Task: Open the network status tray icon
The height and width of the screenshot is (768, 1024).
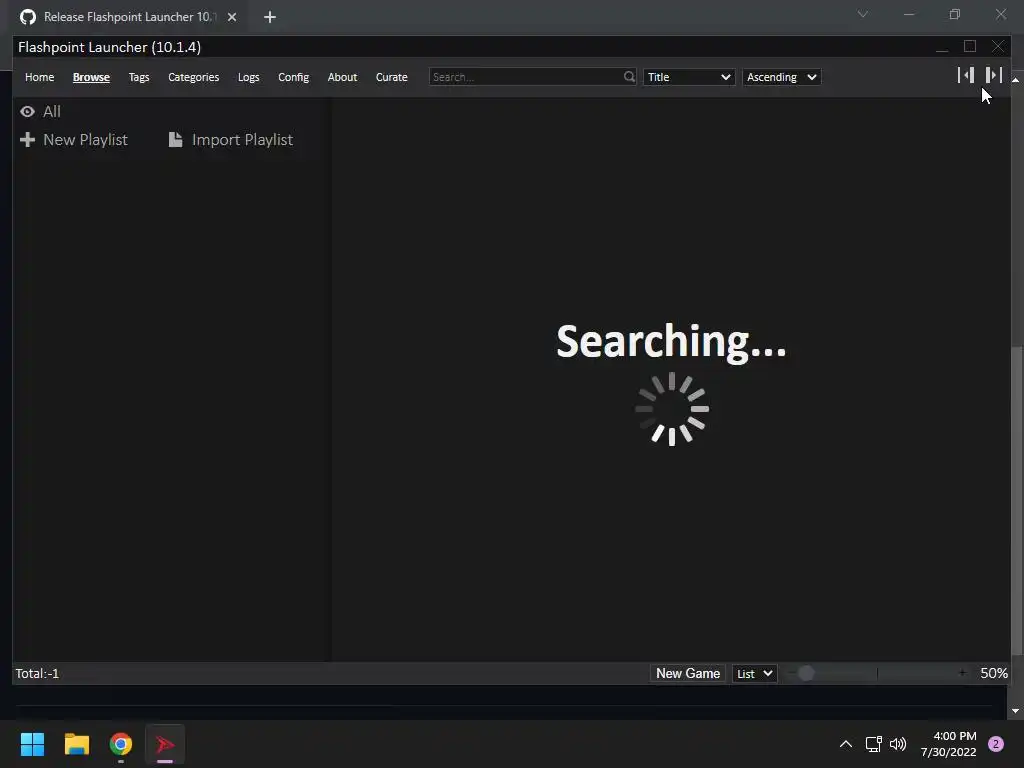Action: [x=873, y=744]
